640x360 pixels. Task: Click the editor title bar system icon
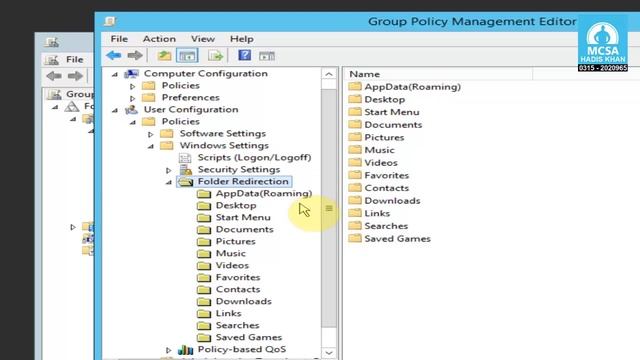[110, 21]
